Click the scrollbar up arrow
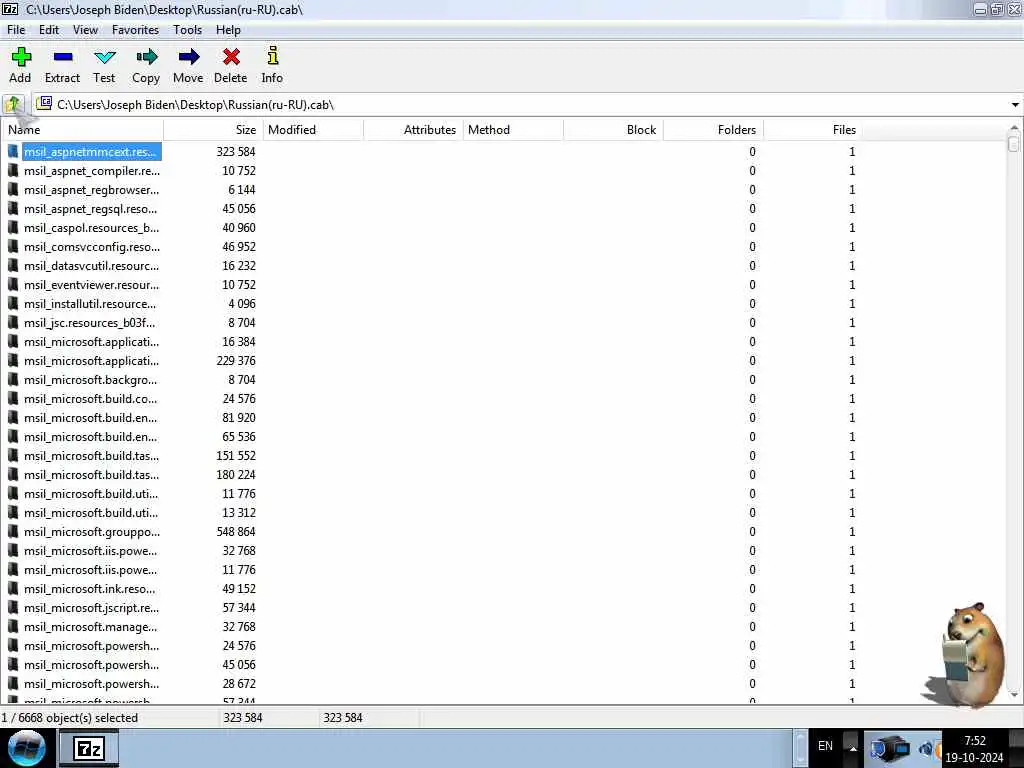This screenshot has height=768, width=1024. (x=1014, y=127)
